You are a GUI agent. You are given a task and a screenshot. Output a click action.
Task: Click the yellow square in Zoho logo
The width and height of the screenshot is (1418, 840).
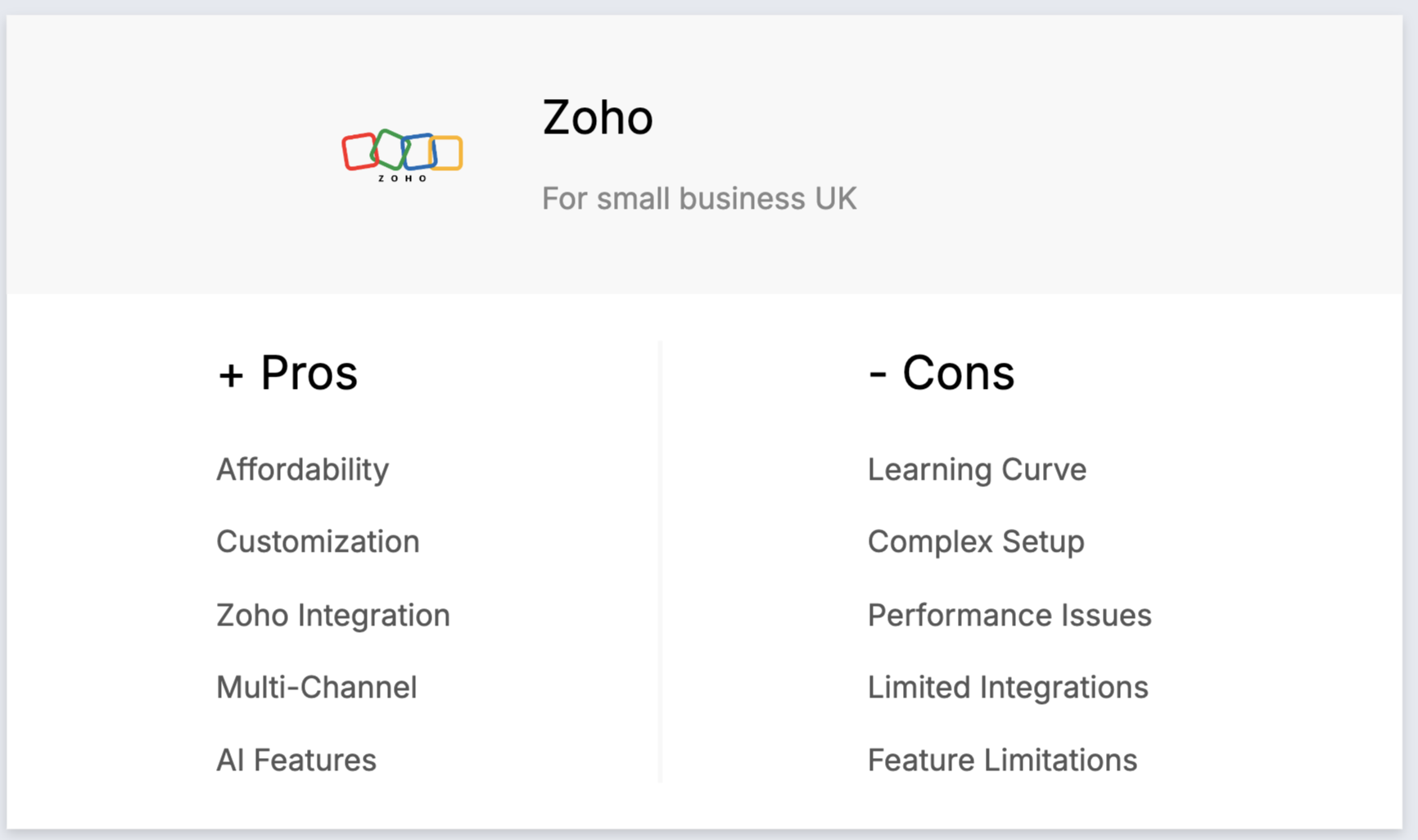pos(447,153)
